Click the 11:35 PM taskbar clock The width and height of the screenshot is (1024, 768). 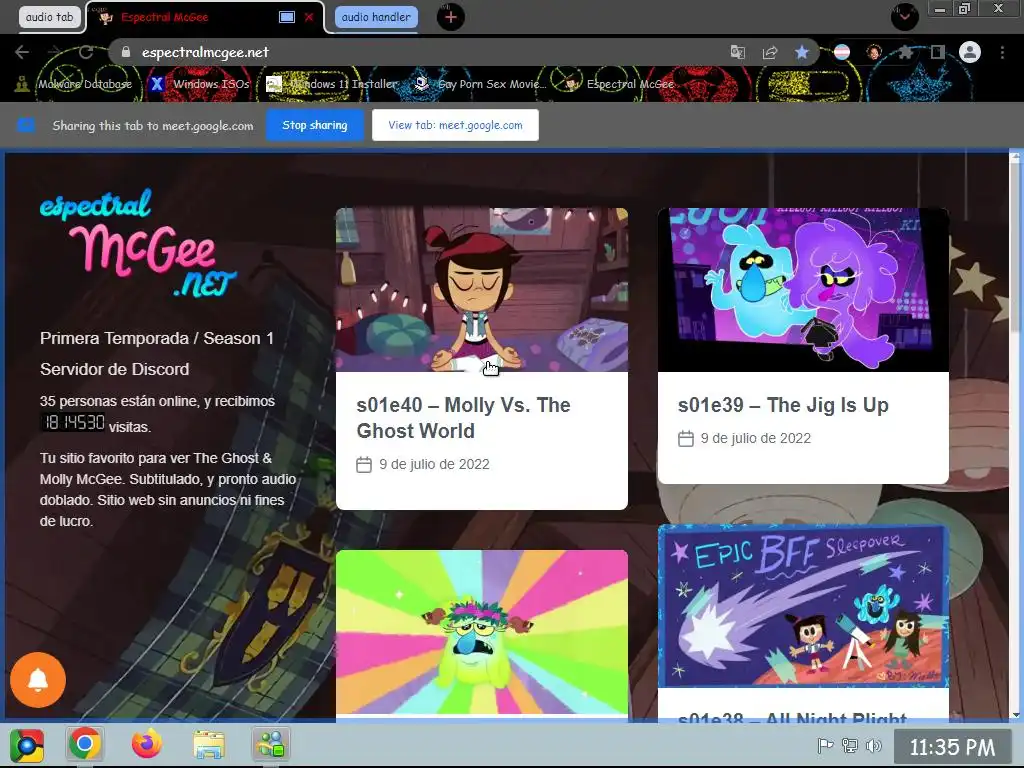(952, 747)
